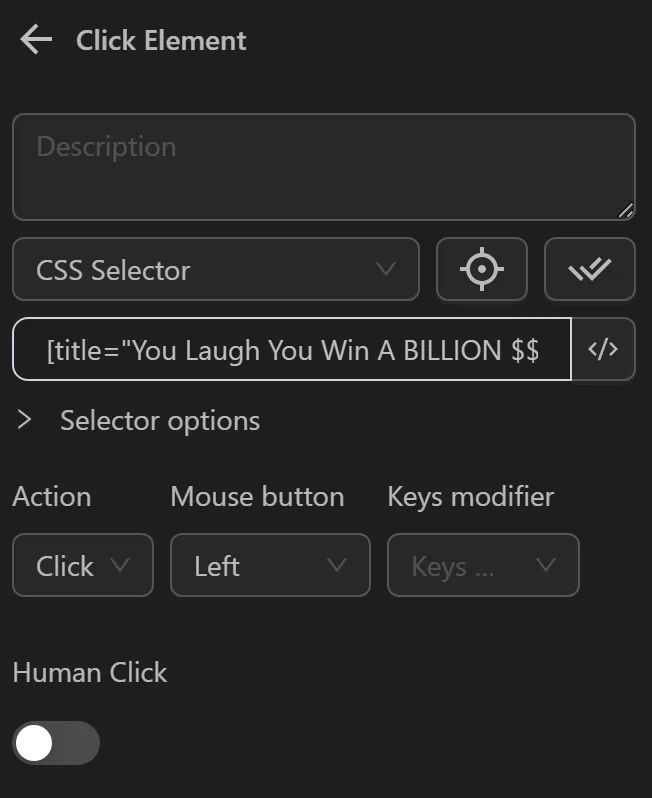Enable the Human Click switch

(x=56, y=743)
